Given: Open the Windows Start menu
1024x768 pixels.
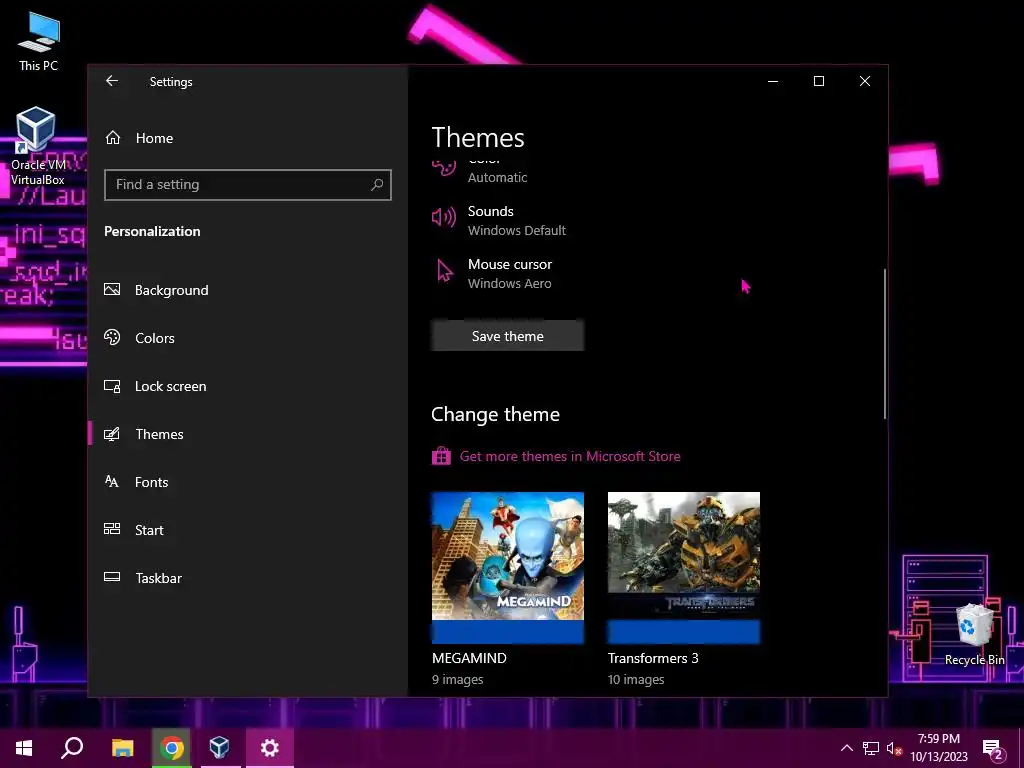Looking at the screenshot, I should (x=24, y=748).
